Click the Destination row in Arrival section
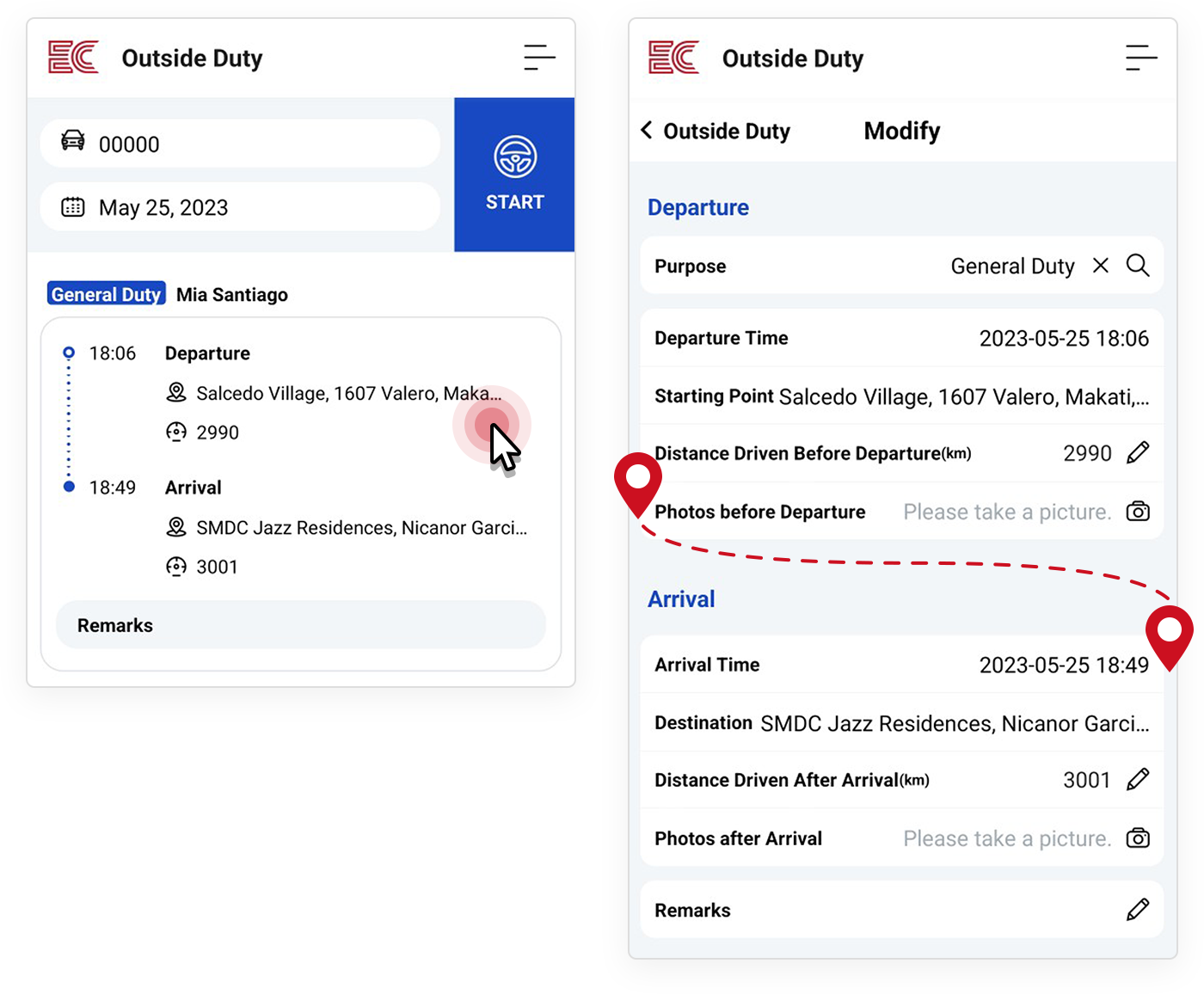 click(x=901, y=723)
